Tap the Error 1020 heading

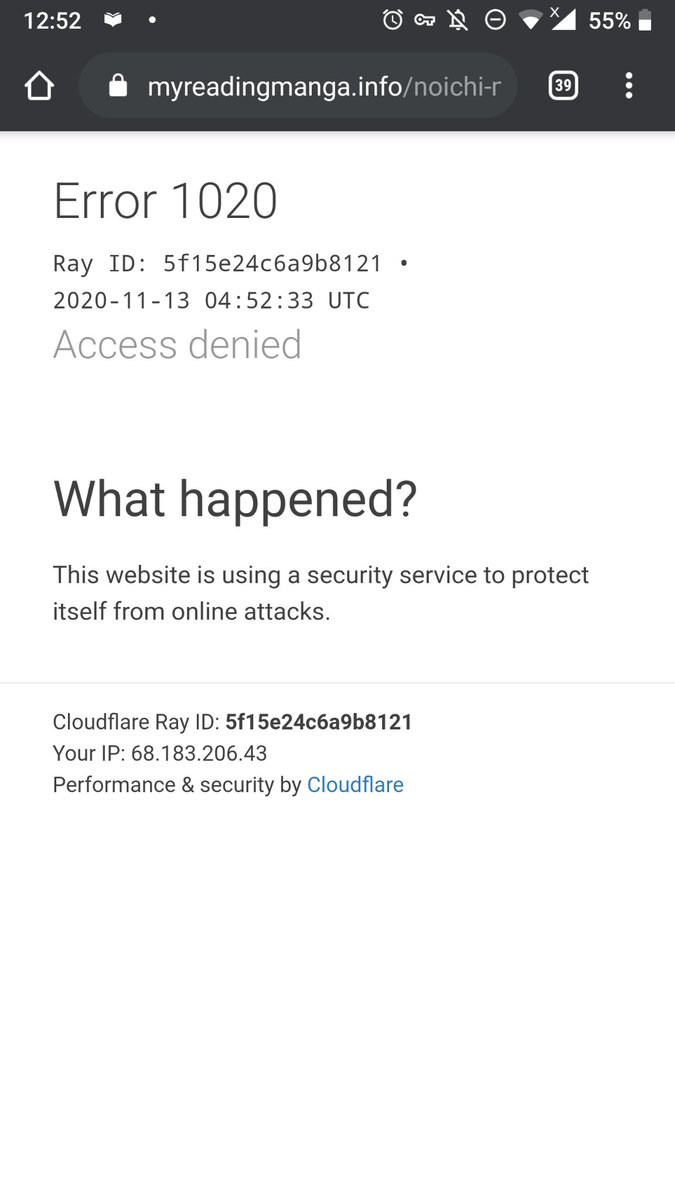[165, 201]
